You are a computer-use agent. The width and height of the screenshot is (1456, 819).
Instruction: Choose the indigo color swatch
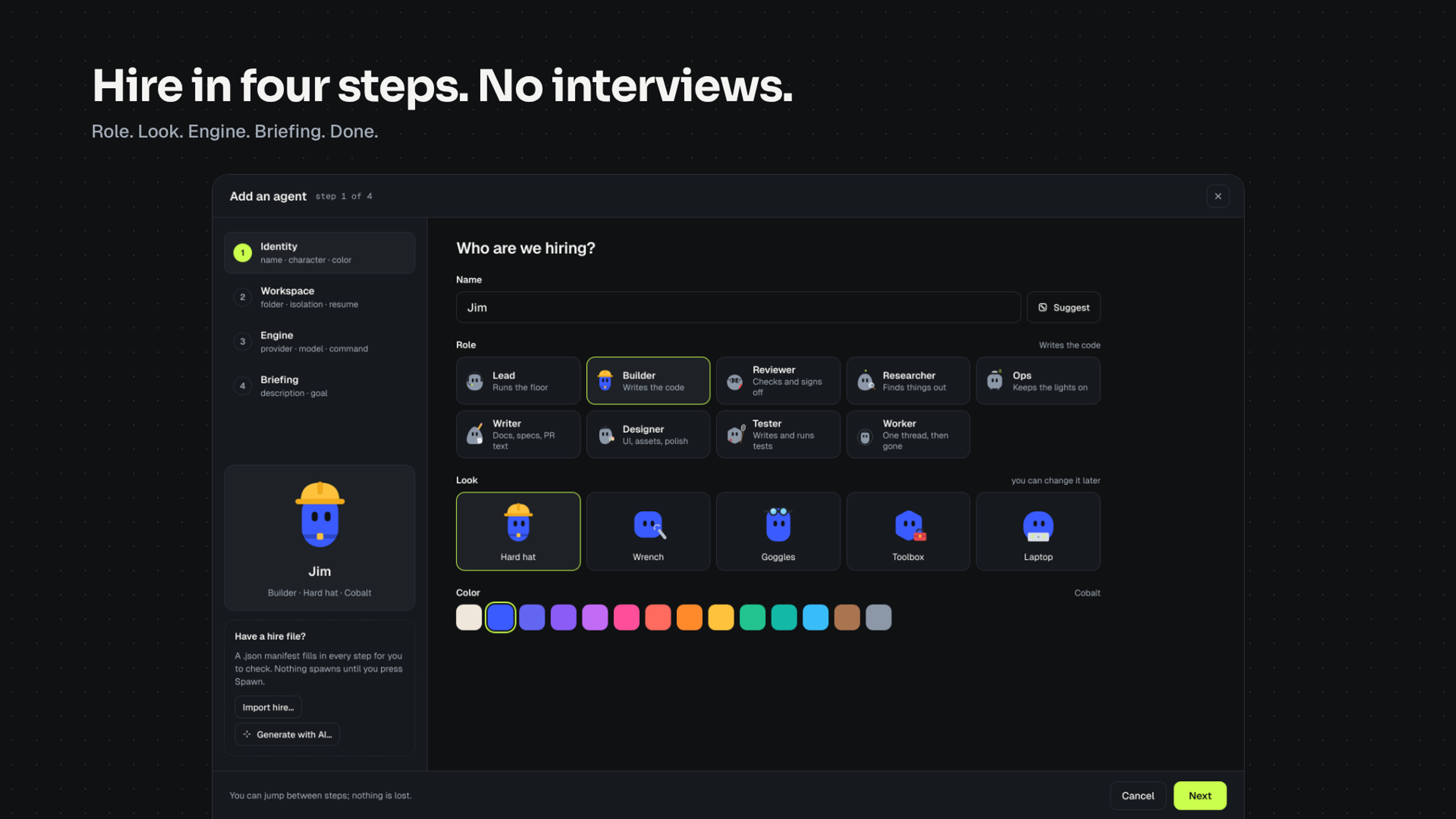pos(532,617)
